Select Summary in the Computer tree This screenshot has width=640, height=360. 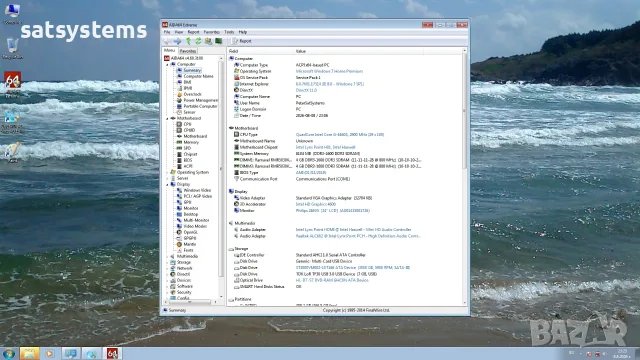pyautogui.click(x=192, y=70)
